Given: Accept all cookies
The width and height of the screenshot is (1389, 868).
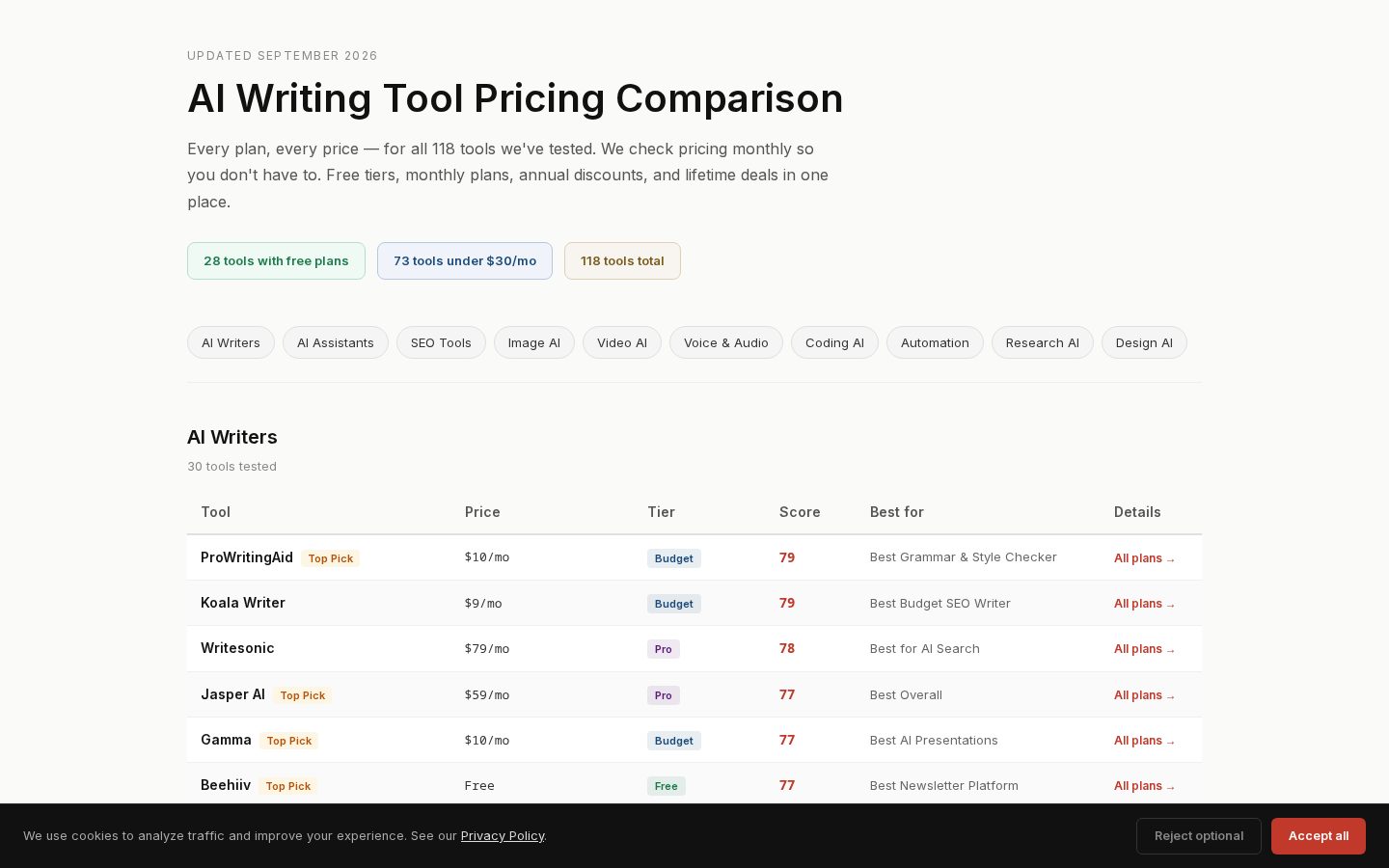Looking at the screenshot, I should click(1319, 836).
